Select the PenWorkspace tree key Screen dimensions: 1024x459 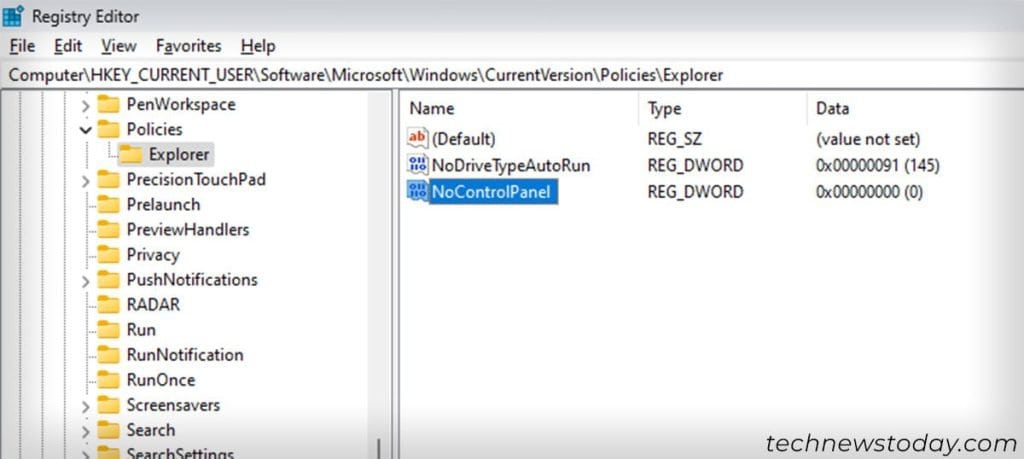pyautogui.click(x=181, y=104)
